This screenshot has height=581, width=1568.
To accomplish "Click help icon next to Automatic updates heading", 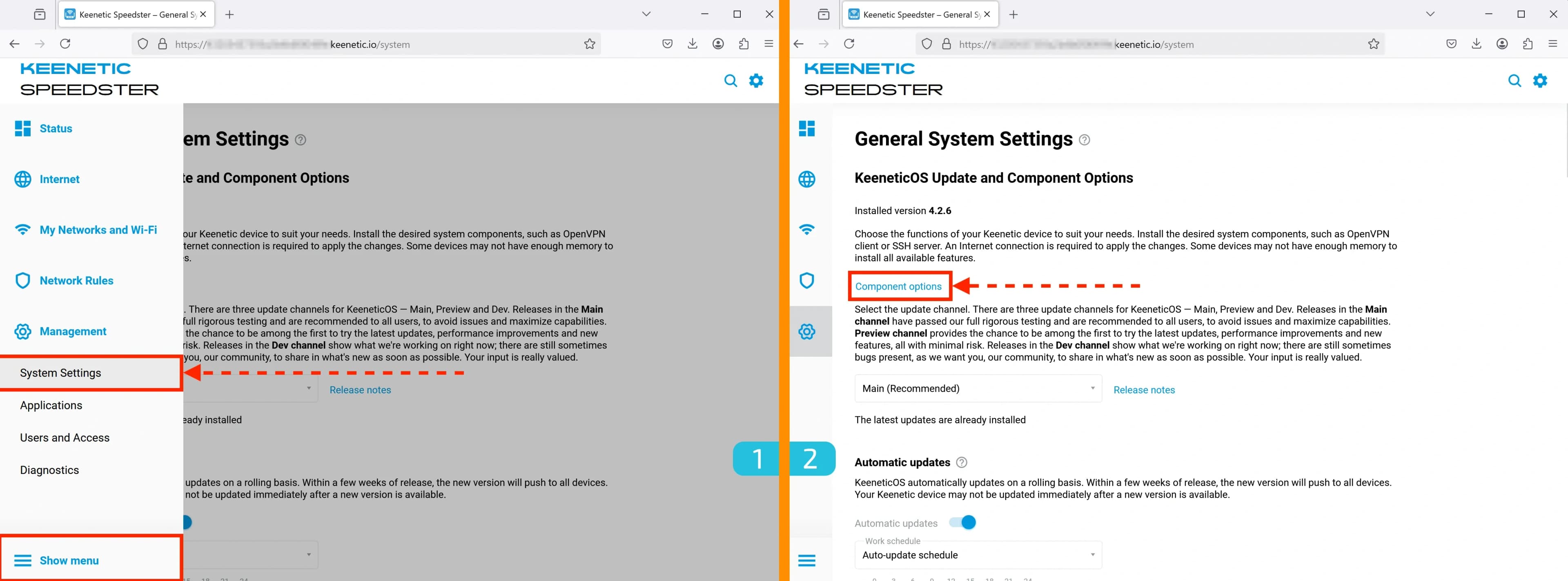I will 962,462.
